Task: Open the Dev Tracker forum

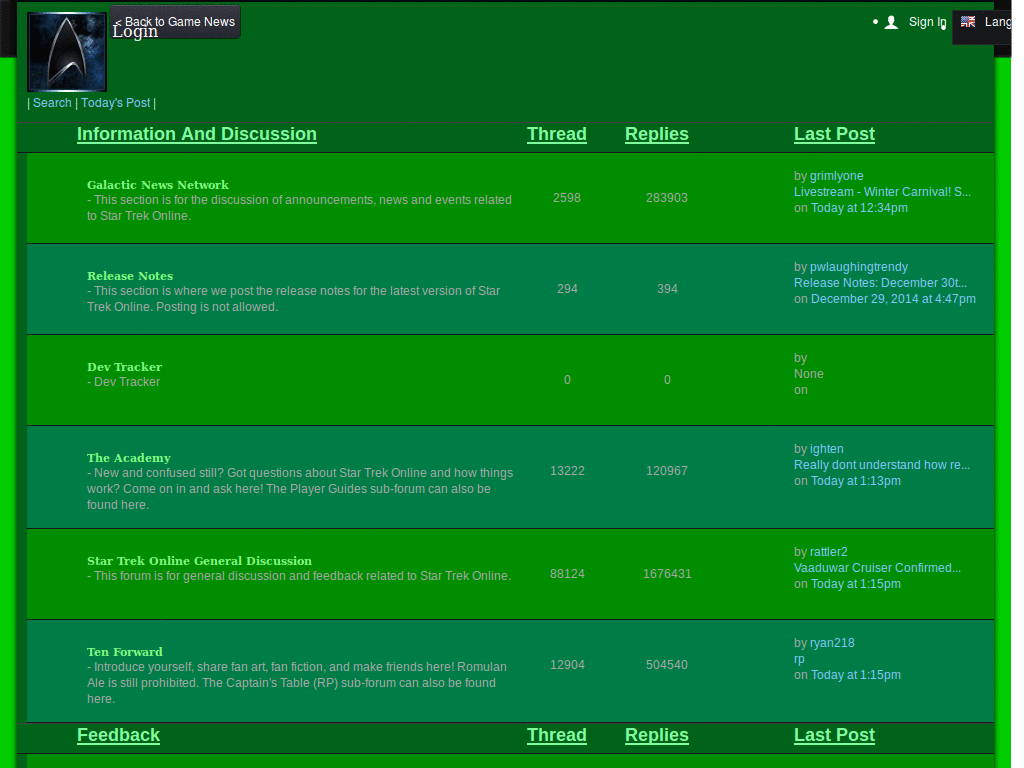Action: [124, 367]
